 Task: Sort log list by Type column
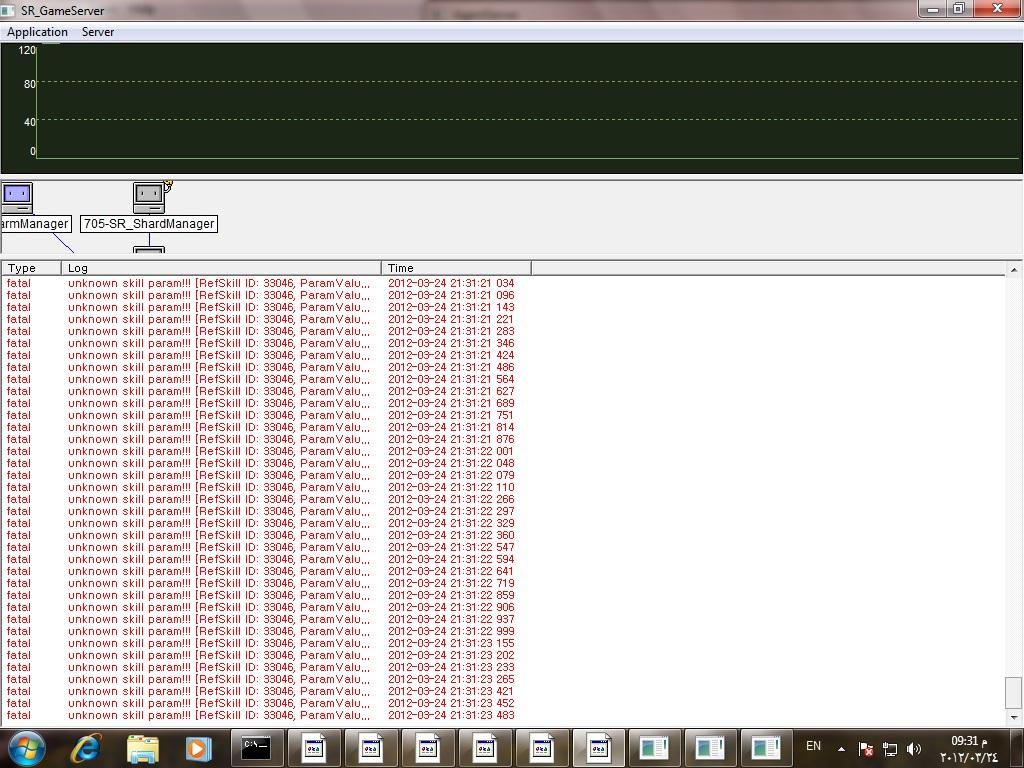[x=31, y=268]
